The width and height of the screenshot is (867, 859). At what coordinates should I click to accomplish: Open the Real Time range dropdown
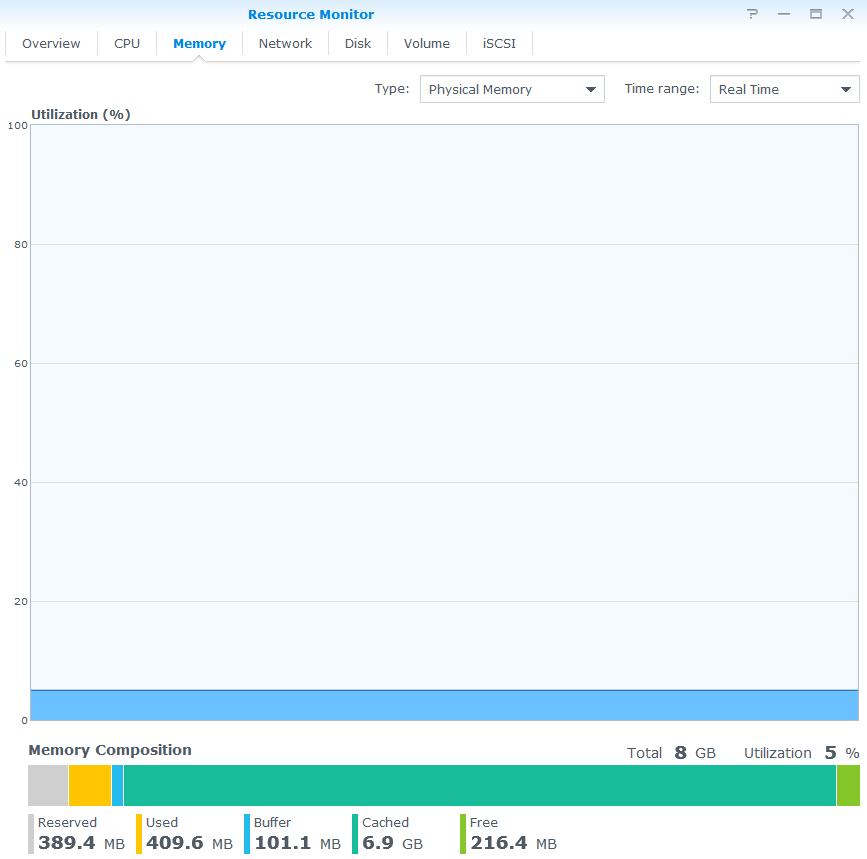(784, 89)
